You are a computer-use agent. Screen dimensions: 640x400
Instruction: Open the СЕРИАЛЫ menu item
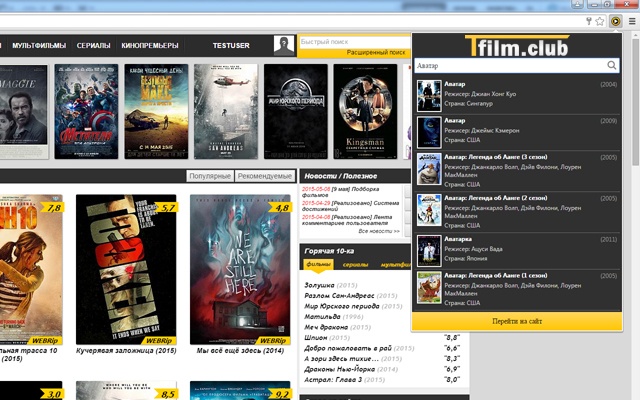pos(93,45)
